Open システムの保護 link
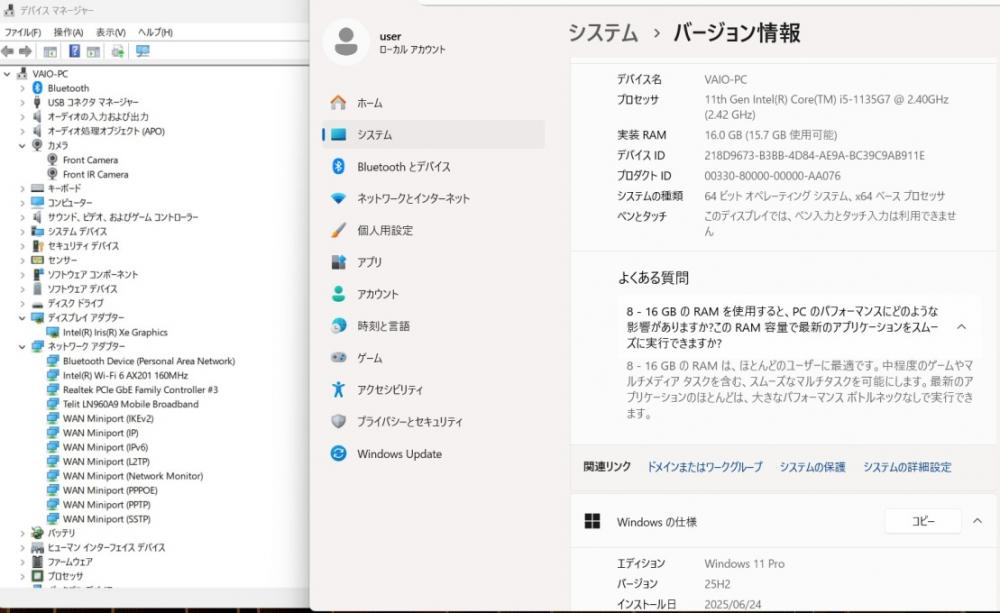The width and height of the screenshot is (1000, 613). 812,467
